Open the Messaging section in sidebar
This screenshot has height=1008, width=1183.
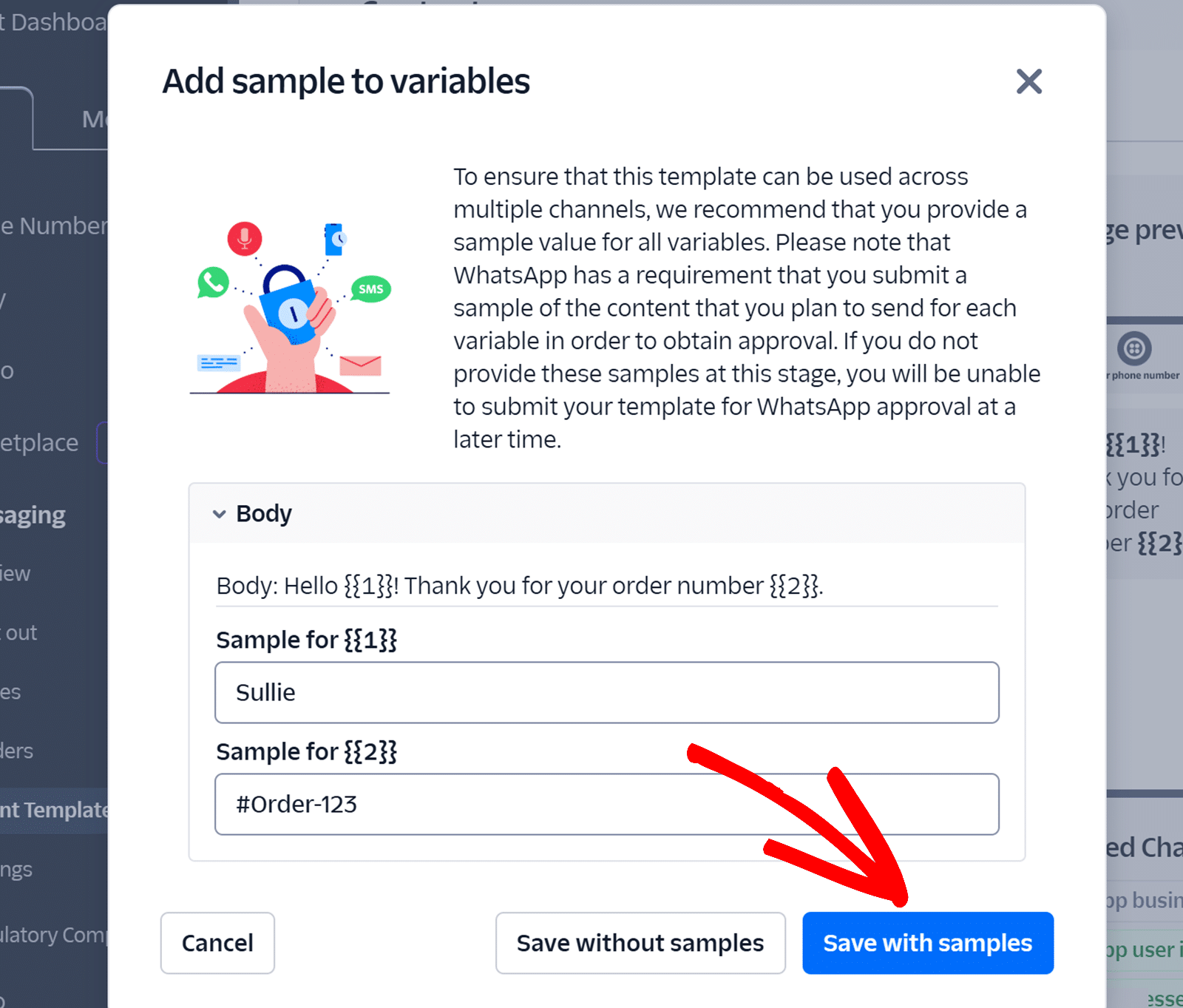pyautogui.click(x=33, y=515)
